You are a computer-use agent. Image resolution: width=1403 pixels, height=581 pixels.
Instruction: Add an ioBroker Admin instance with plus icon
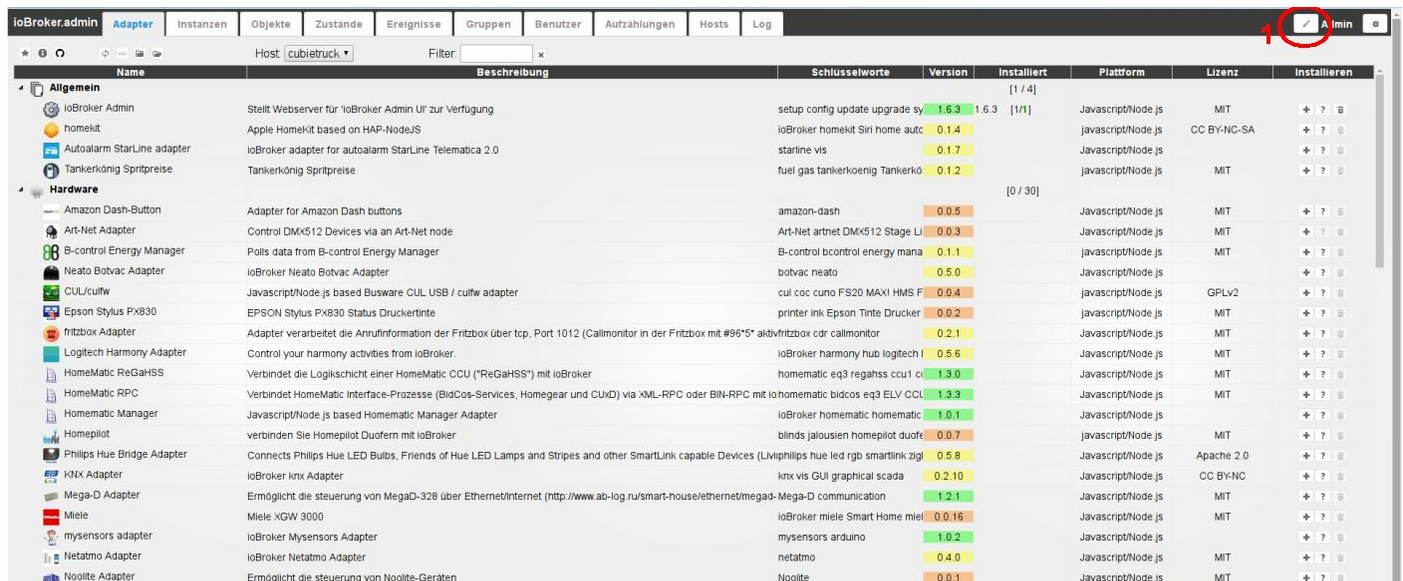(x=1306, y=109)
